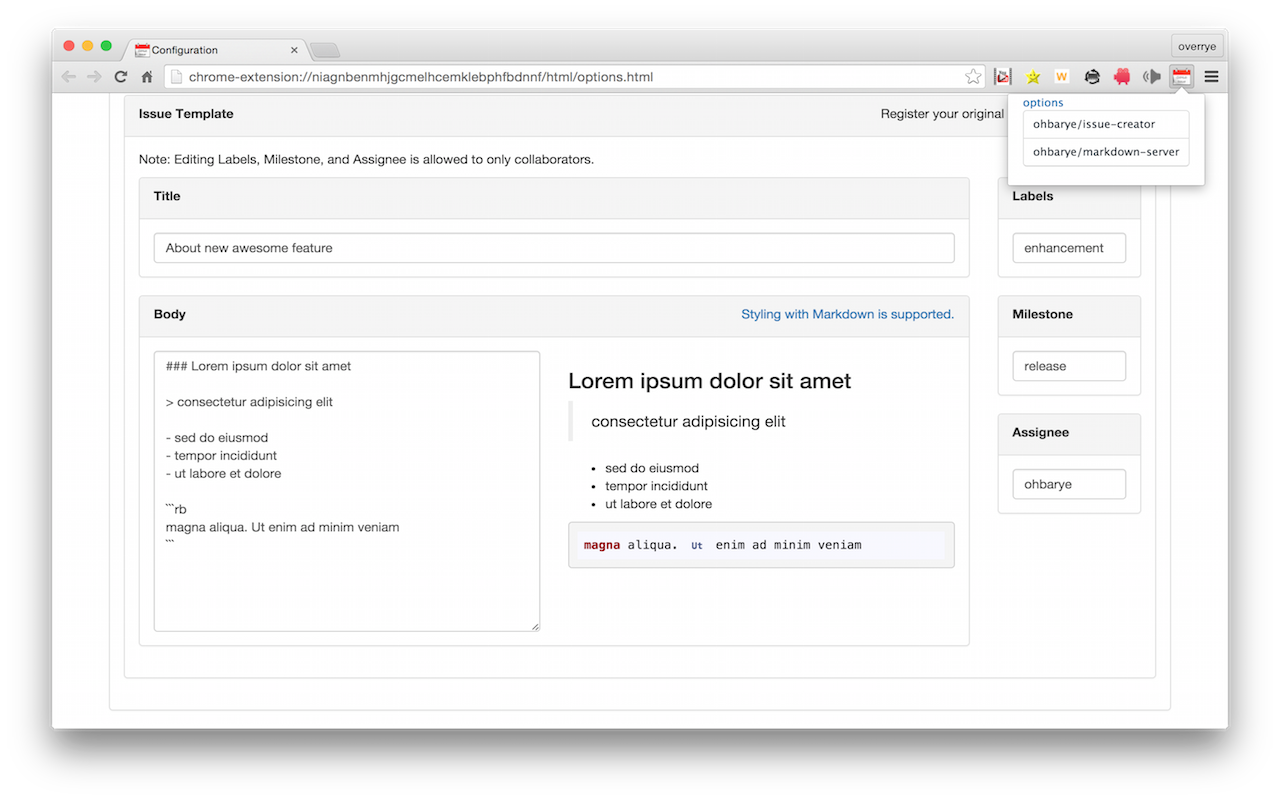This screenshot has height=800, width=1280.
Task: Select ohbarye/markdown-server in the popup
Action: 1106,152
